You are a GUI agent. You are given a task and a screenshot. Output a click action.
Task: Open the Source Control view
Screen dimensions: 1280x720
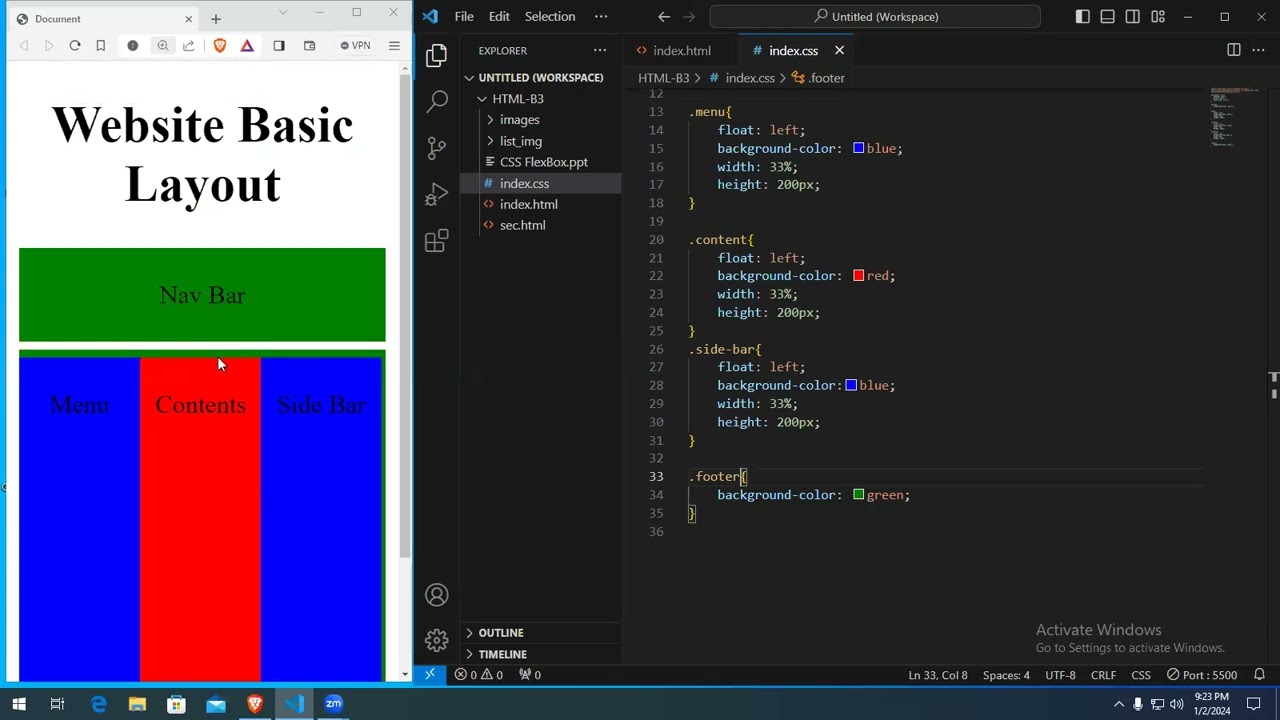coord(436,148)
